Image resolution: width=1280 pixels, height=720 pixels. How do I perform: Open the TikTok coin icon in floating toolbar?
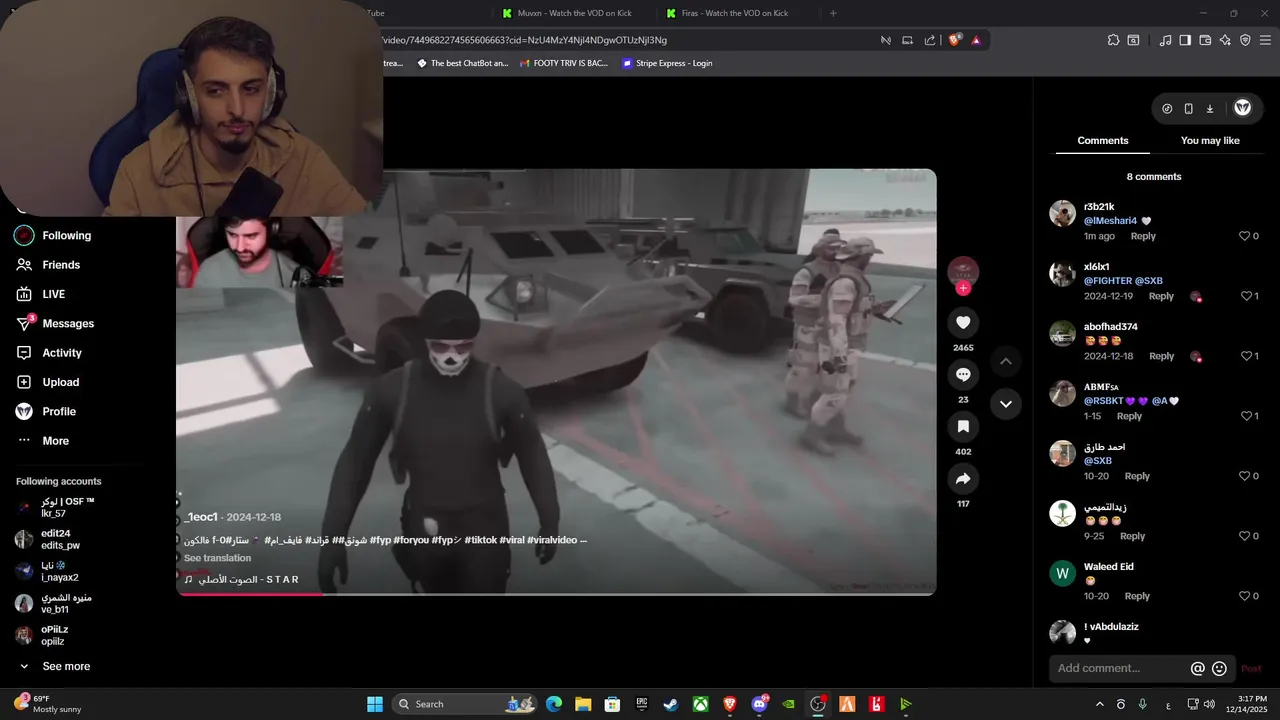coord(1167,108)
